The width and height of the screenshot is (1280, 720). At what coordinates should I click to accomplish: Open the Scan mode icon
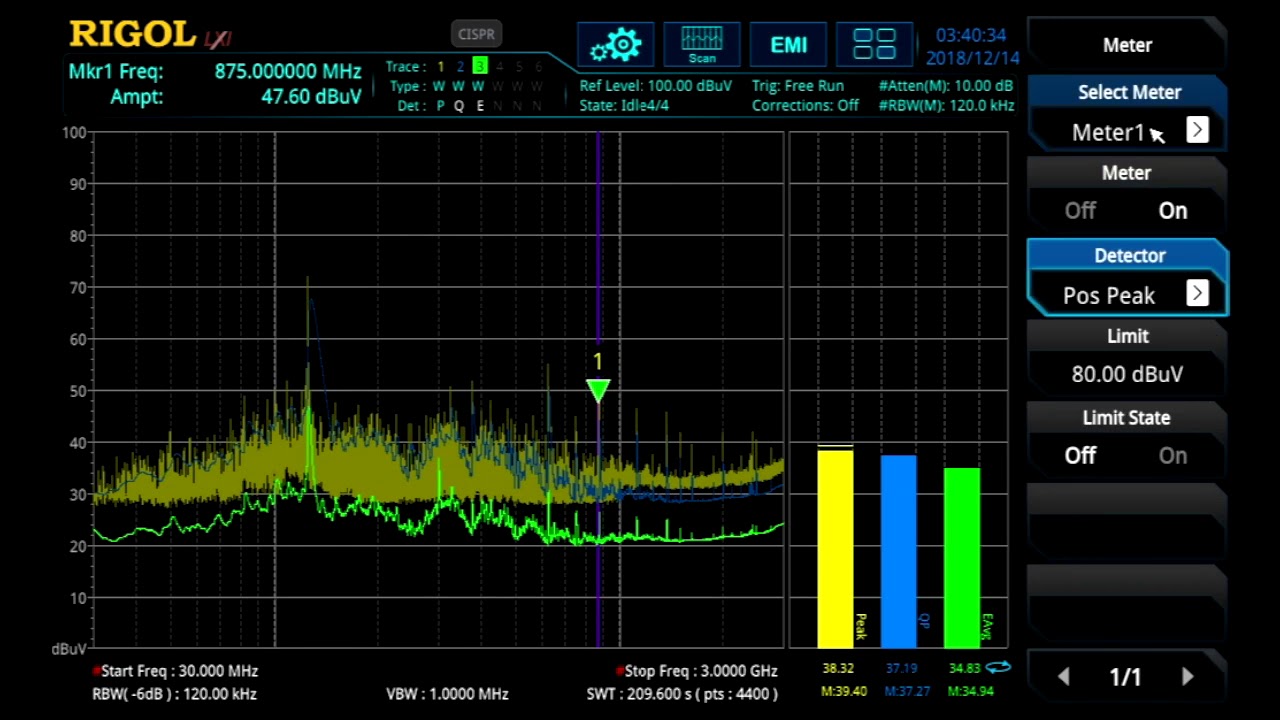click(x=702, y=45)
